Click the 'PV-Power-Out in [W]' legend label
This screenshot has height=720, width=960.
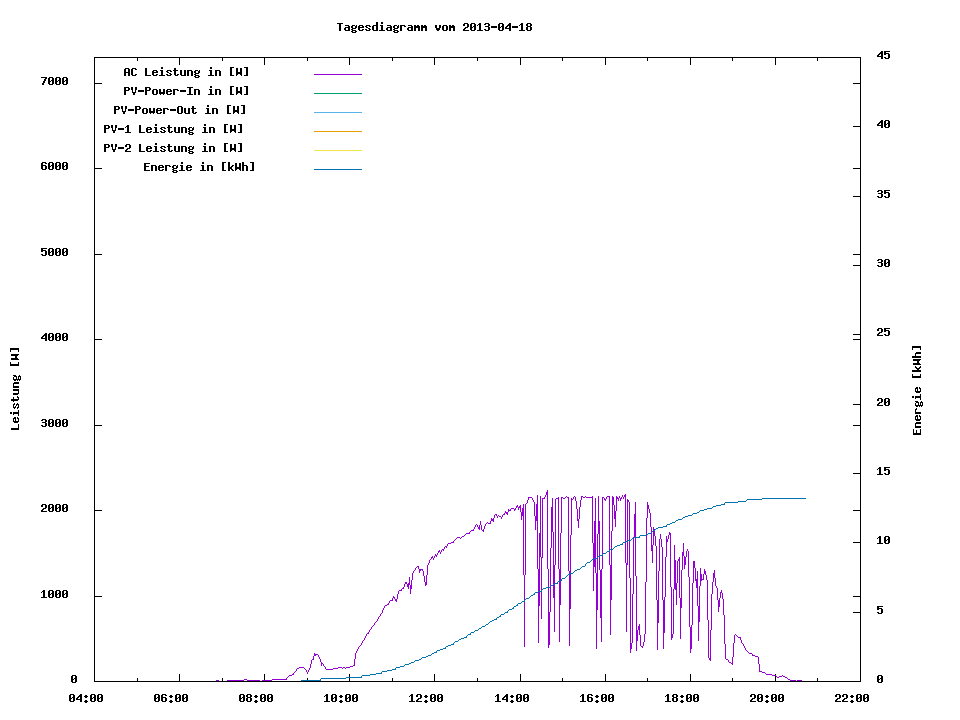click(x=179, y=110)
